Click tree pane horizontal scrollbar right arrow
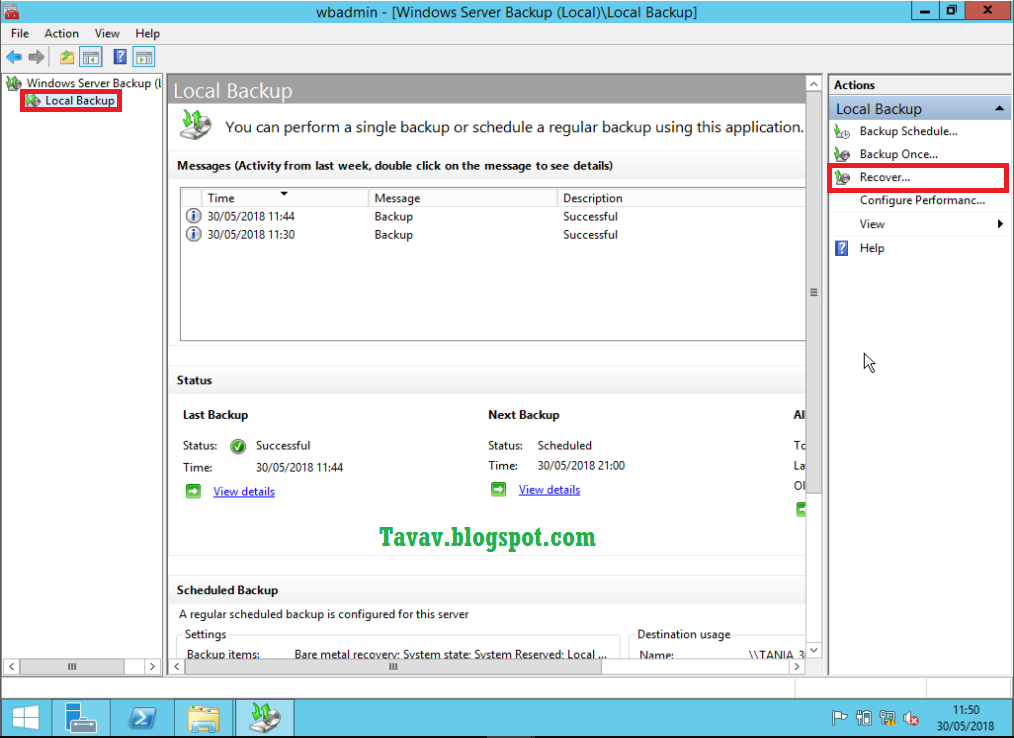The image size is (1014, 738). [x=152, y=666]
